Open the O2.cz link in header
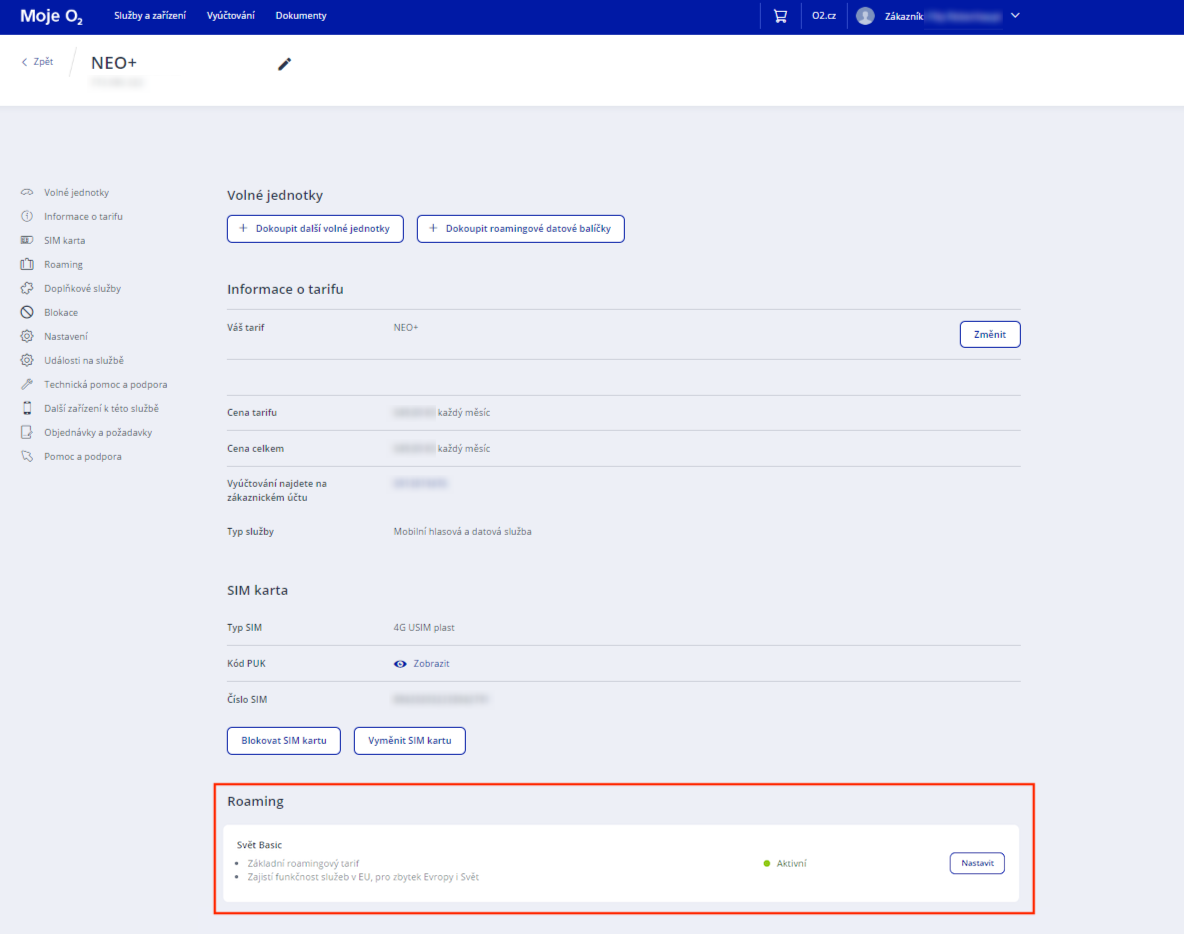 click(x=824, y=16)
